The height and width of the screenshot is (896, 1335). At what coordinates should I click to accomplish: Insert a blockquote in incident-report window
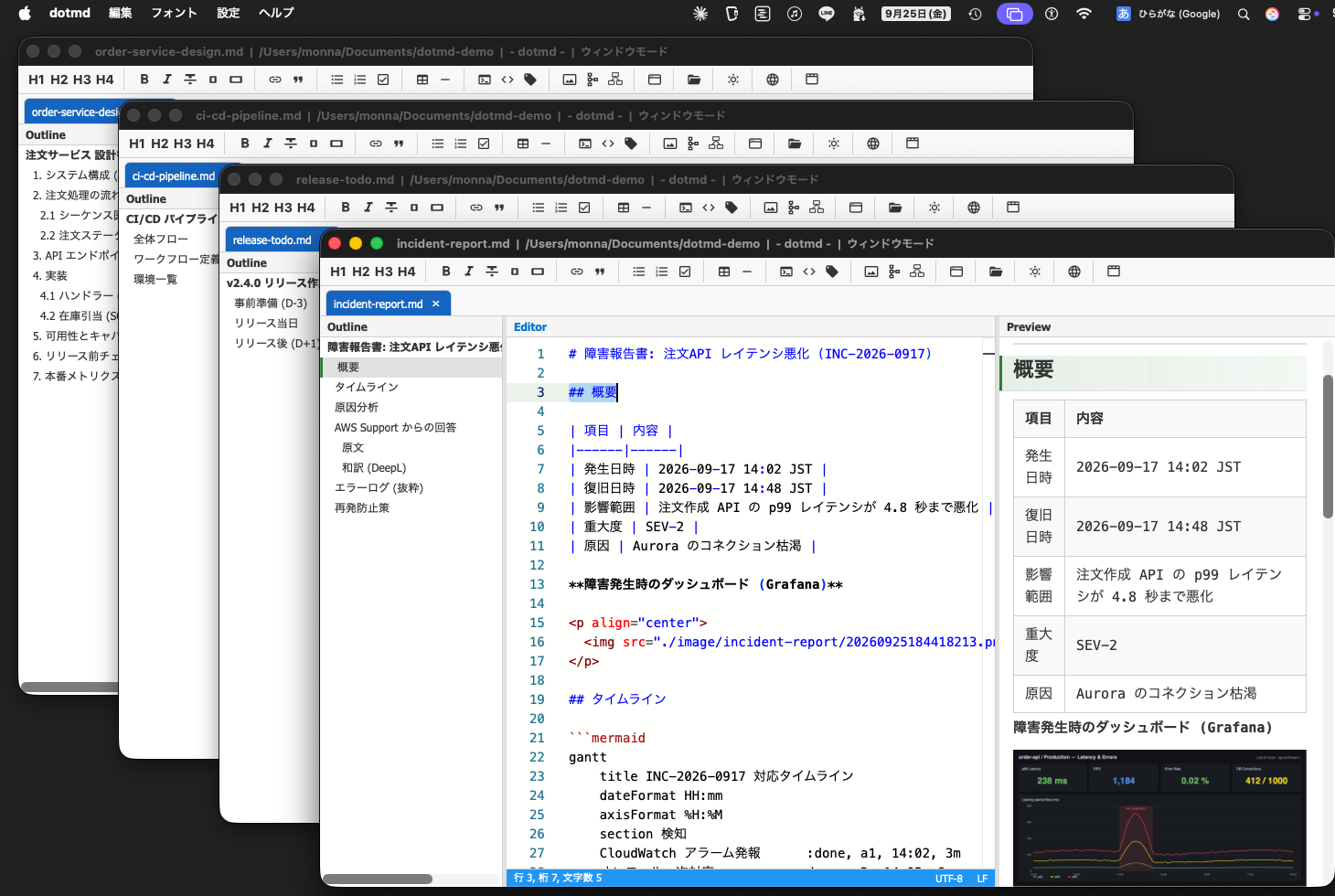600,272
